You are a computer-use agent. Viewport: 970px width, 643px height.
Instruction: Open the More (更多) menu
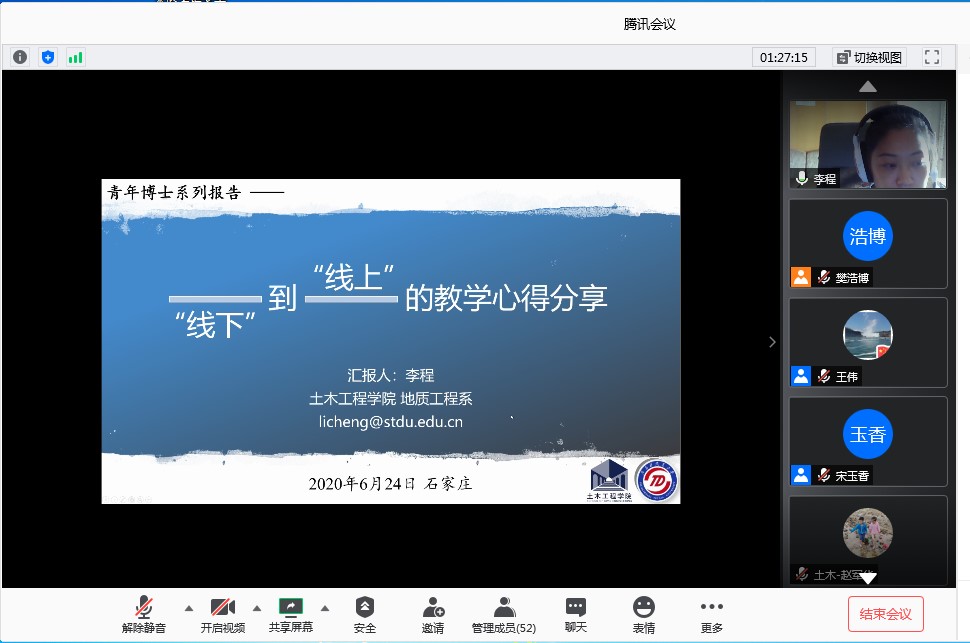(x=711, y=613)
